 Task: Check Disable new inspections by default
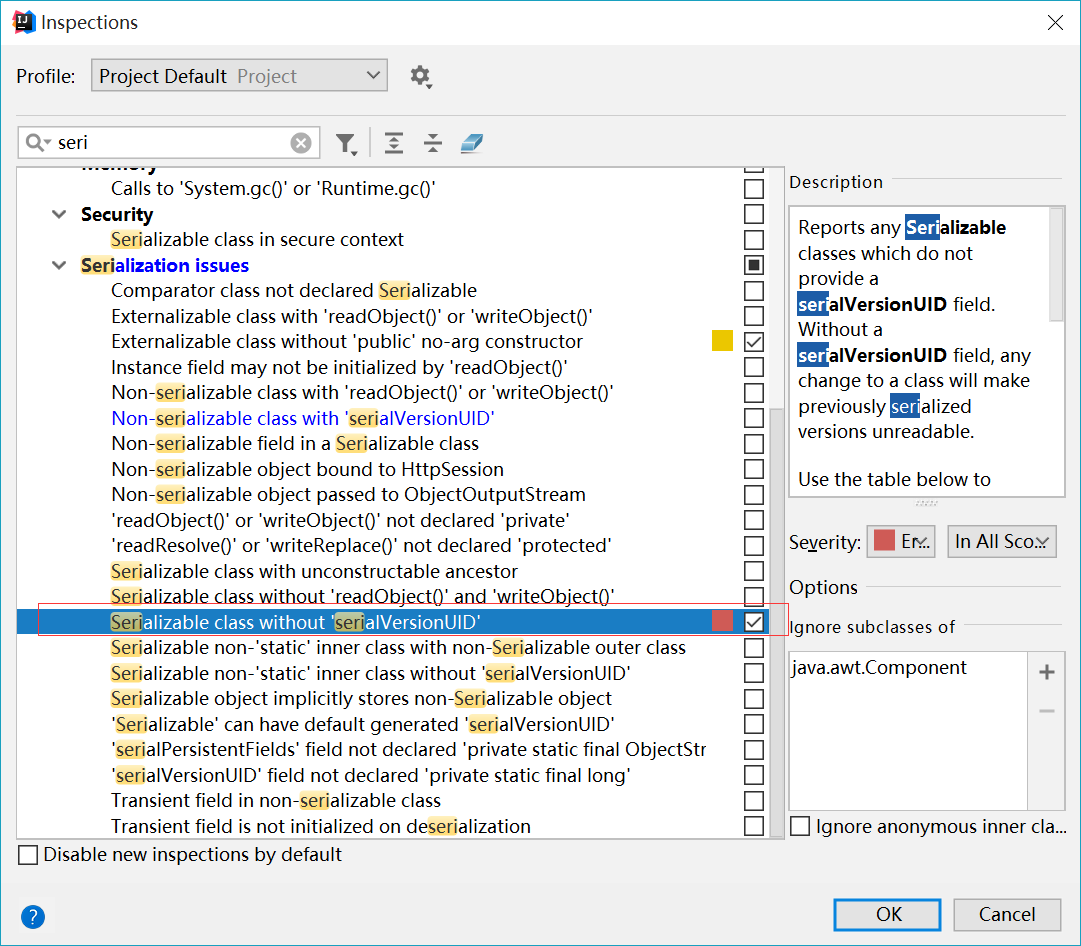pos(28,855)
